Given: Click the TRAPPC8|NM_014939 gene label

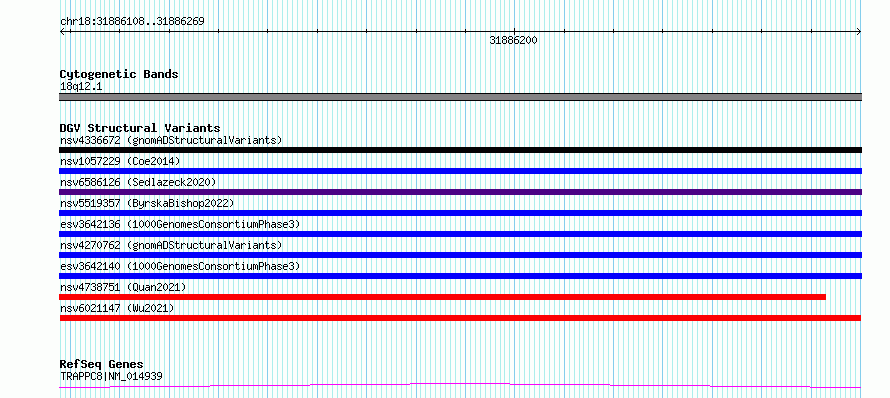Looking at the screenshot, I should point(111,375).
